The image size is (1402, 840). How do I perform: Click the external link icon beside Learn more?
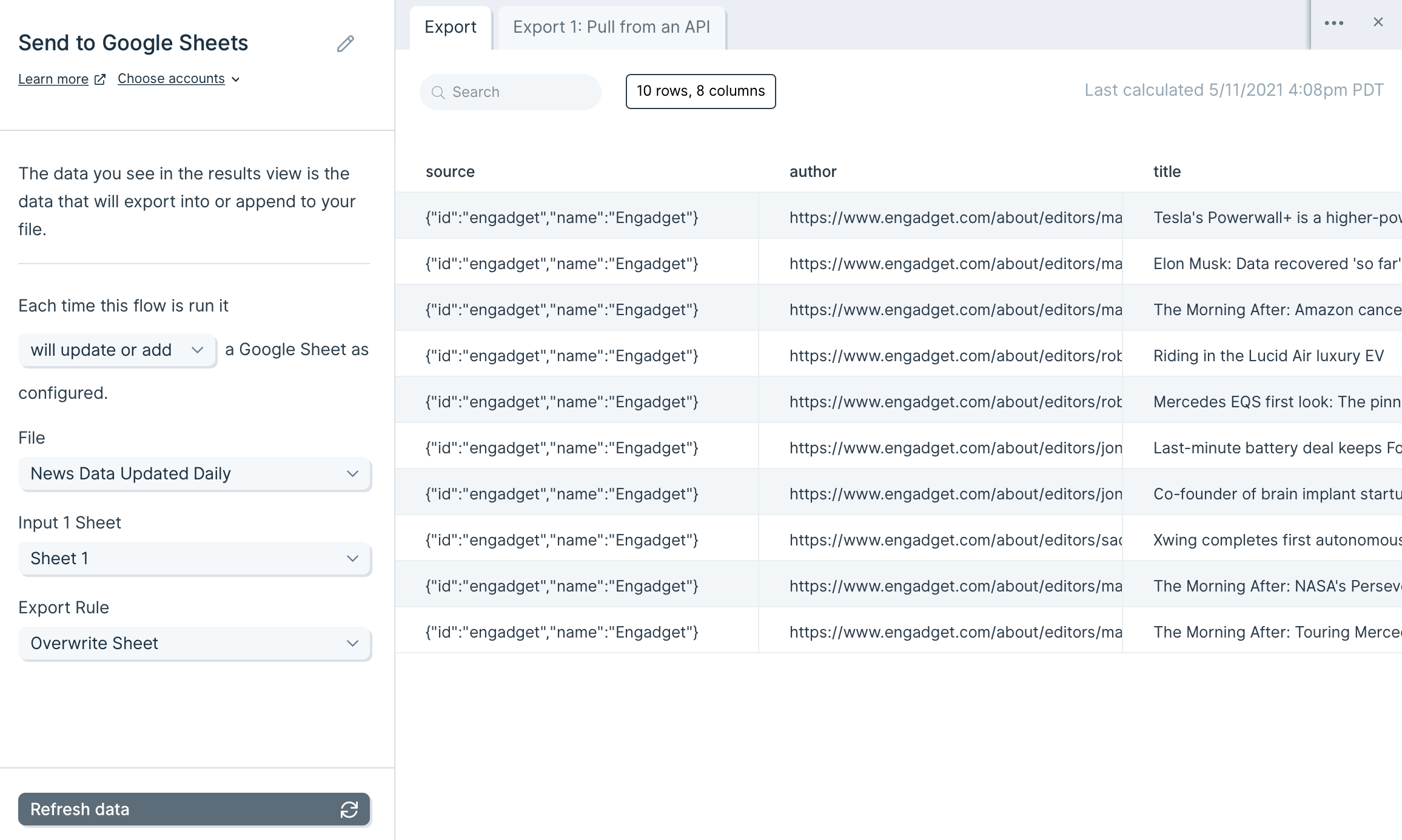coord(100,79)
